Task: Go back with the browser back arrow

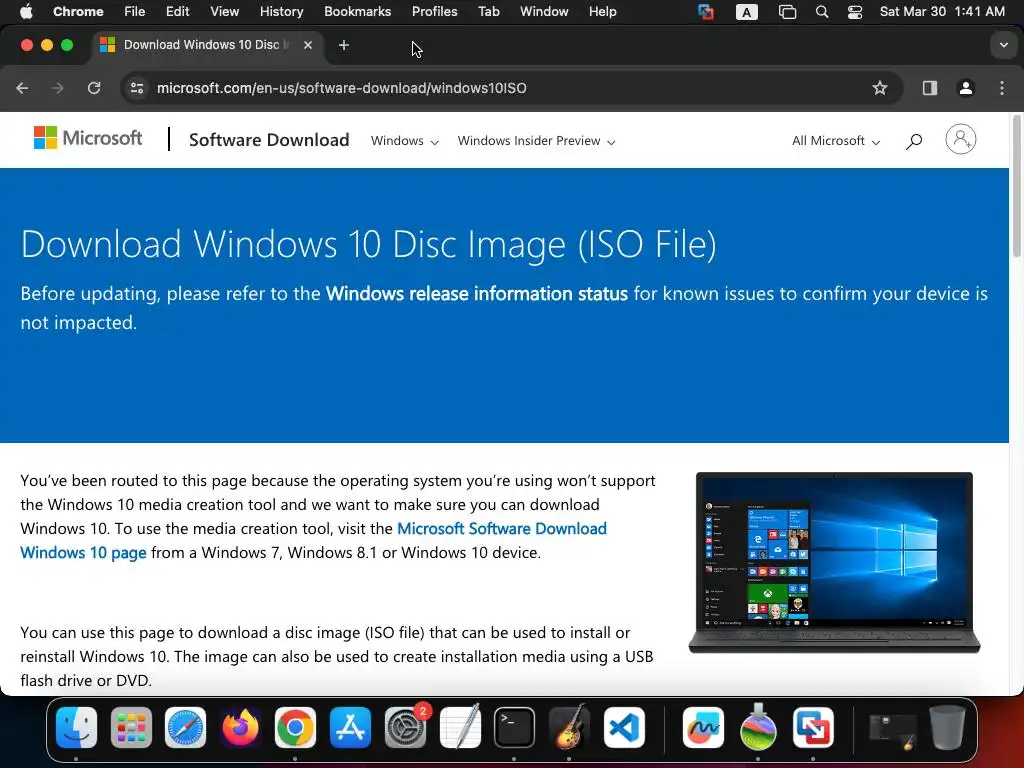Action: click(x=22, y=88)
